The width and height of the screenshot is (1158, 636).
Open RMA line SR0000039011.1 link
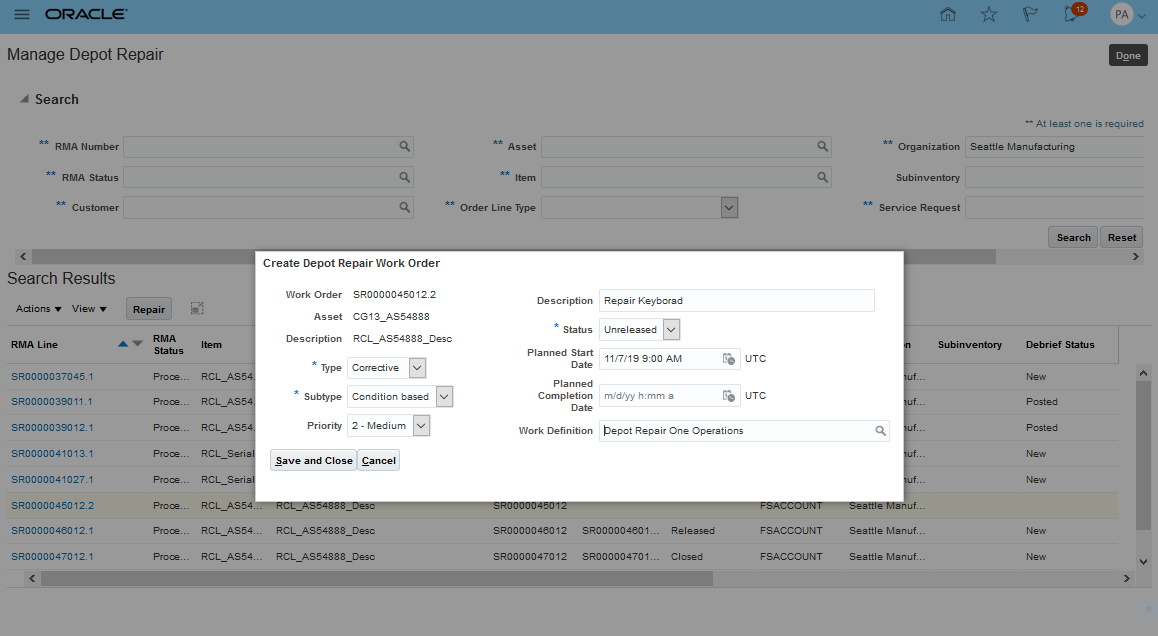[x=52, y=402]
